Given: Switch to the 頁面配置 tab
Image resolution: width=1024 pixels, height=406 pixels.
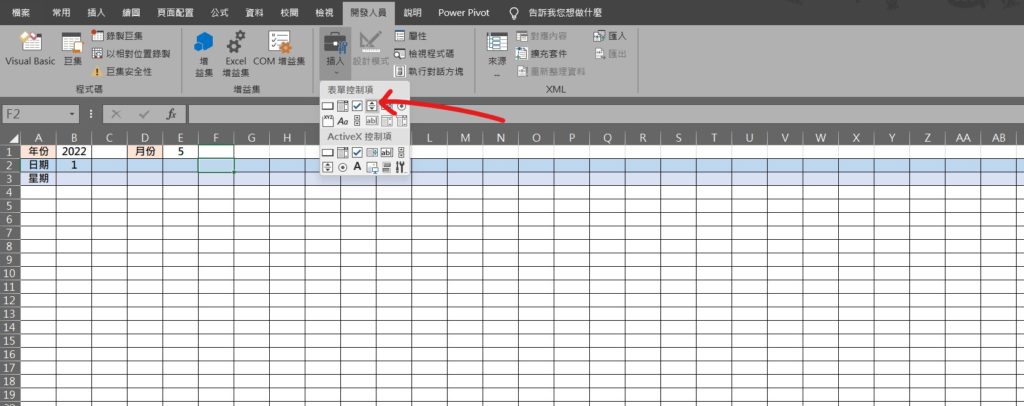Looking at the screenshot, I should pyautogui.click(x=176, y=12).
